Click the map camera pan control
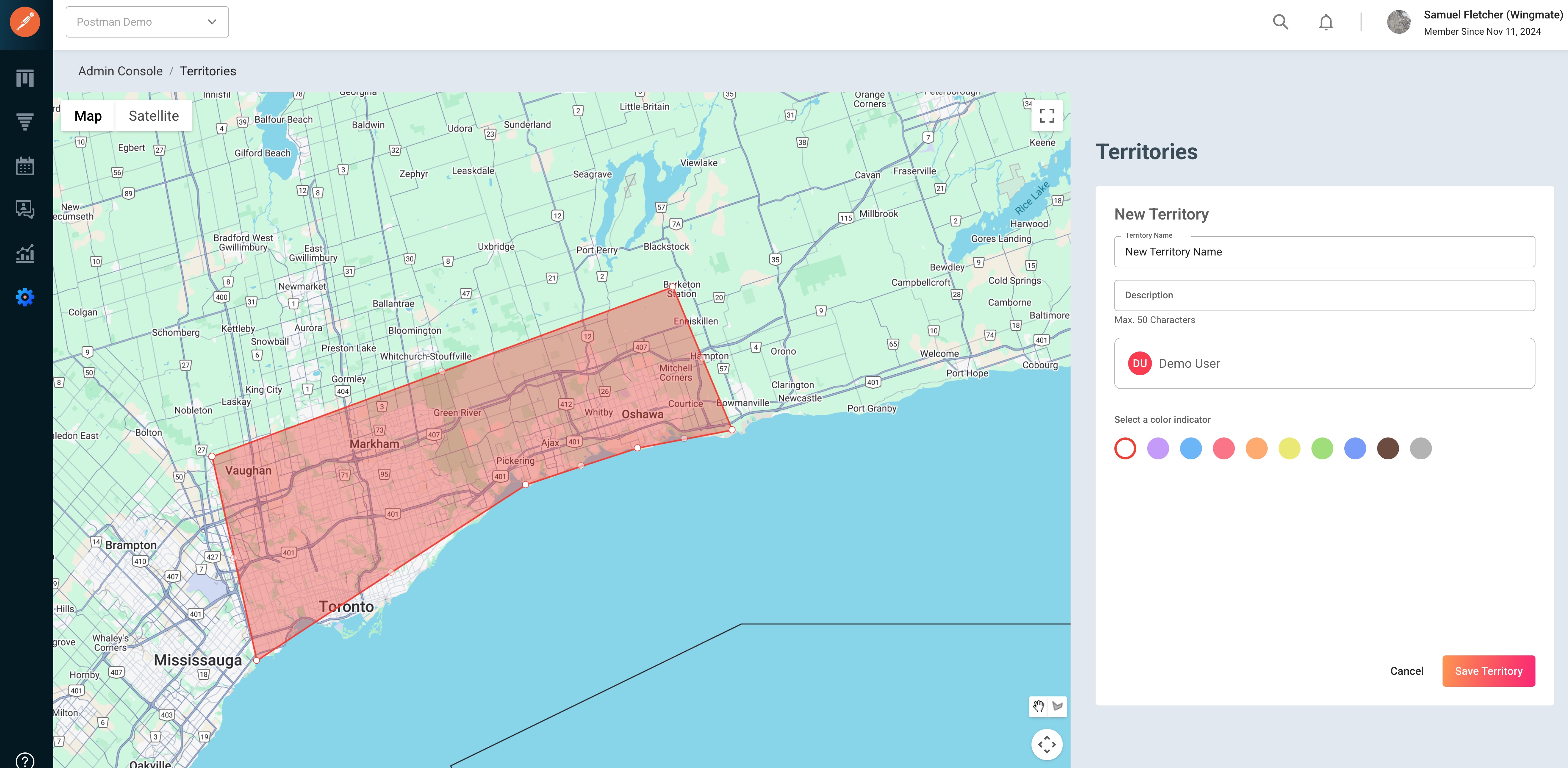The width and height of the screenshot is (1568, 768). point(1047,744)
